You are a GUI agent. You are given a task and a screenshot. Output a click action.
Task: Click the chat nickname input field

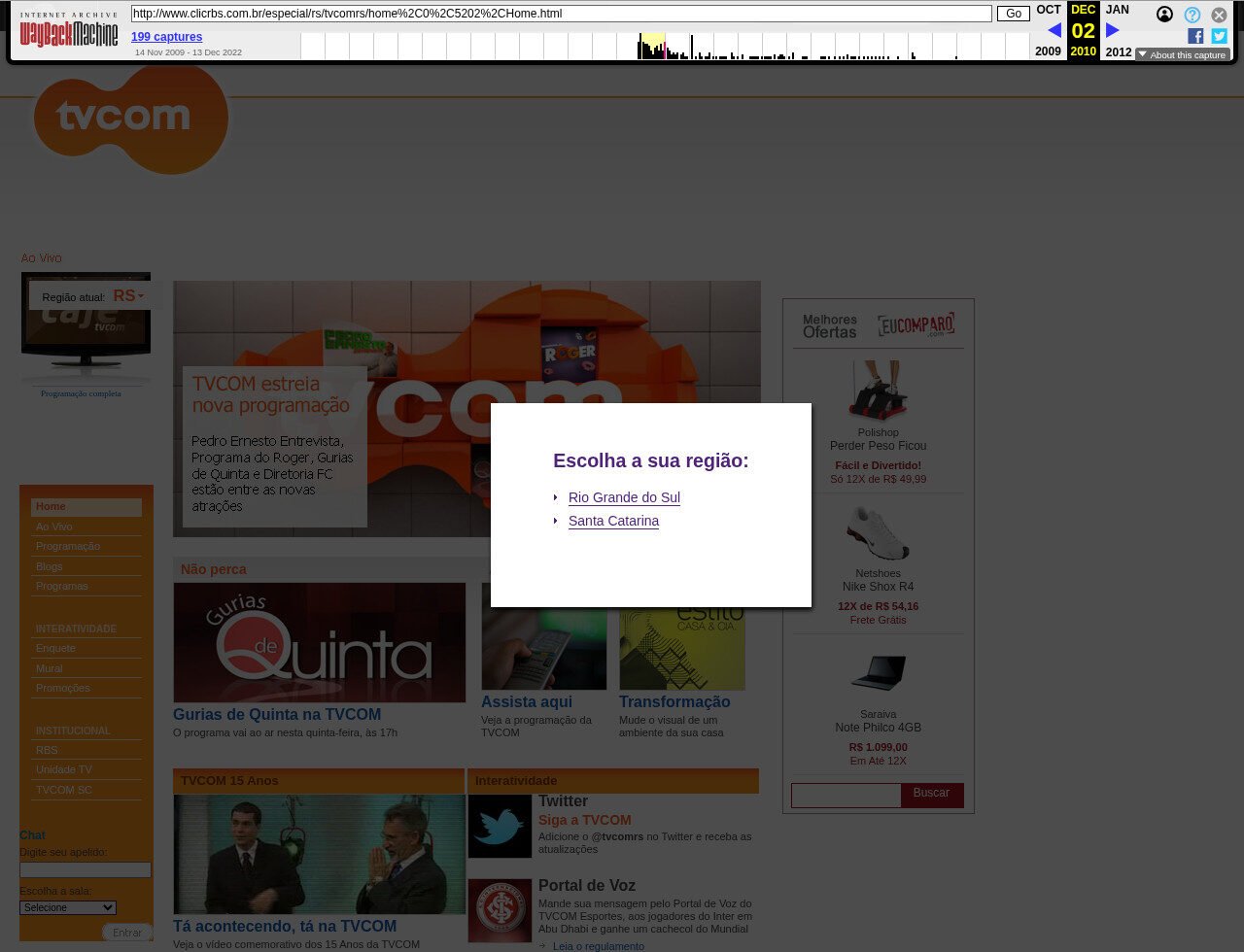pos(86,870)
